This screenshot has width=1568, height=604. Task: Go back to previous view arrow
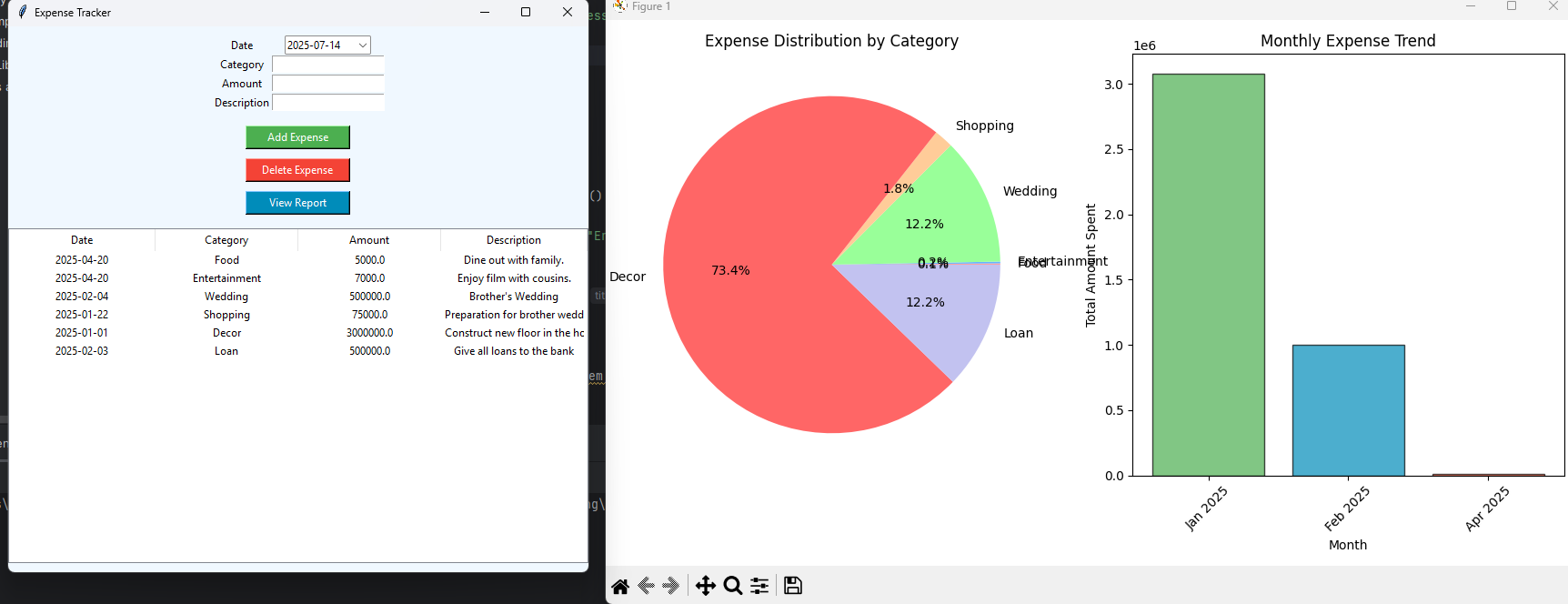tap(646, 586)
